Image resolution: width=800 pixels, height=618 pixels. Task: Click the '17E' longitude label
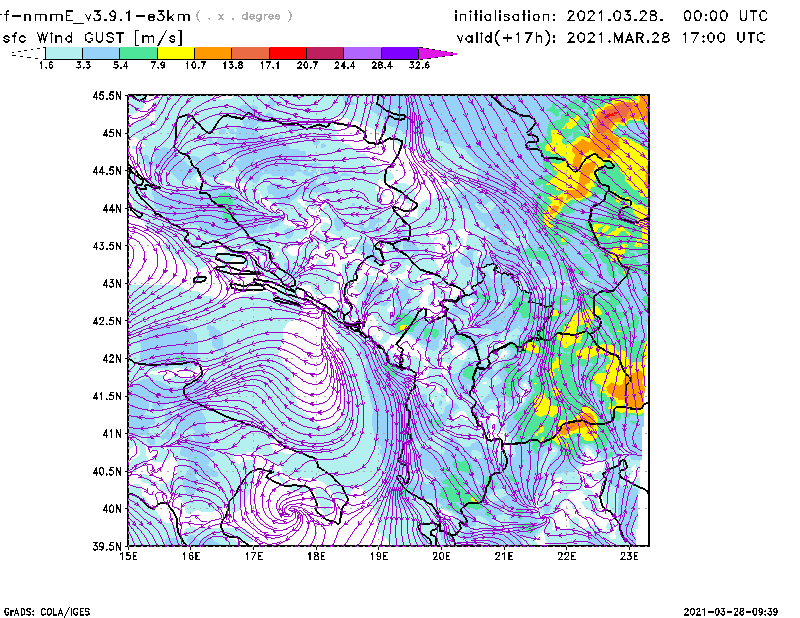pos(254,556)
